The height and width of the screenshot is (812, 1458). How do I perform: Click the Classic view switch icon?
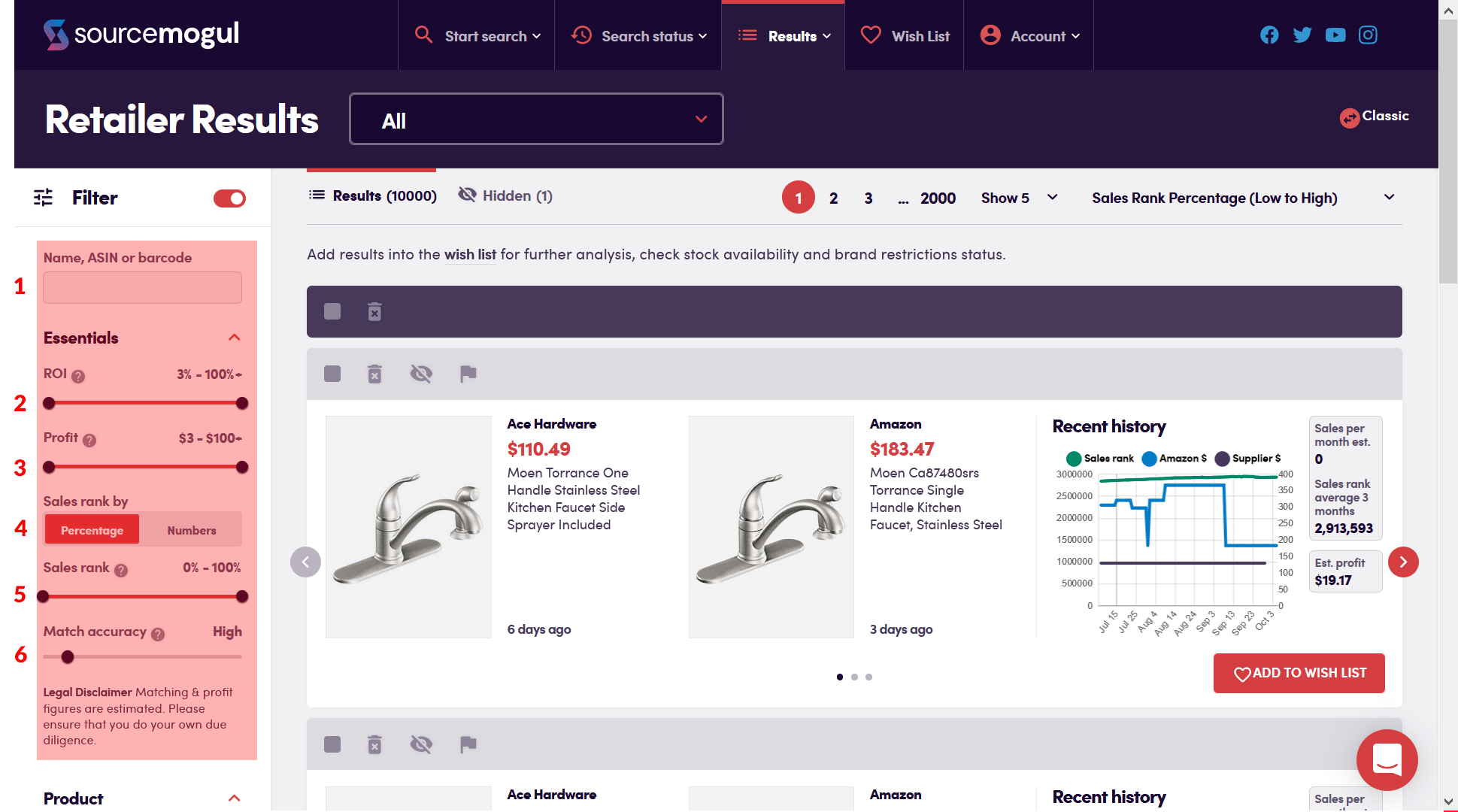coord(1350,118)
